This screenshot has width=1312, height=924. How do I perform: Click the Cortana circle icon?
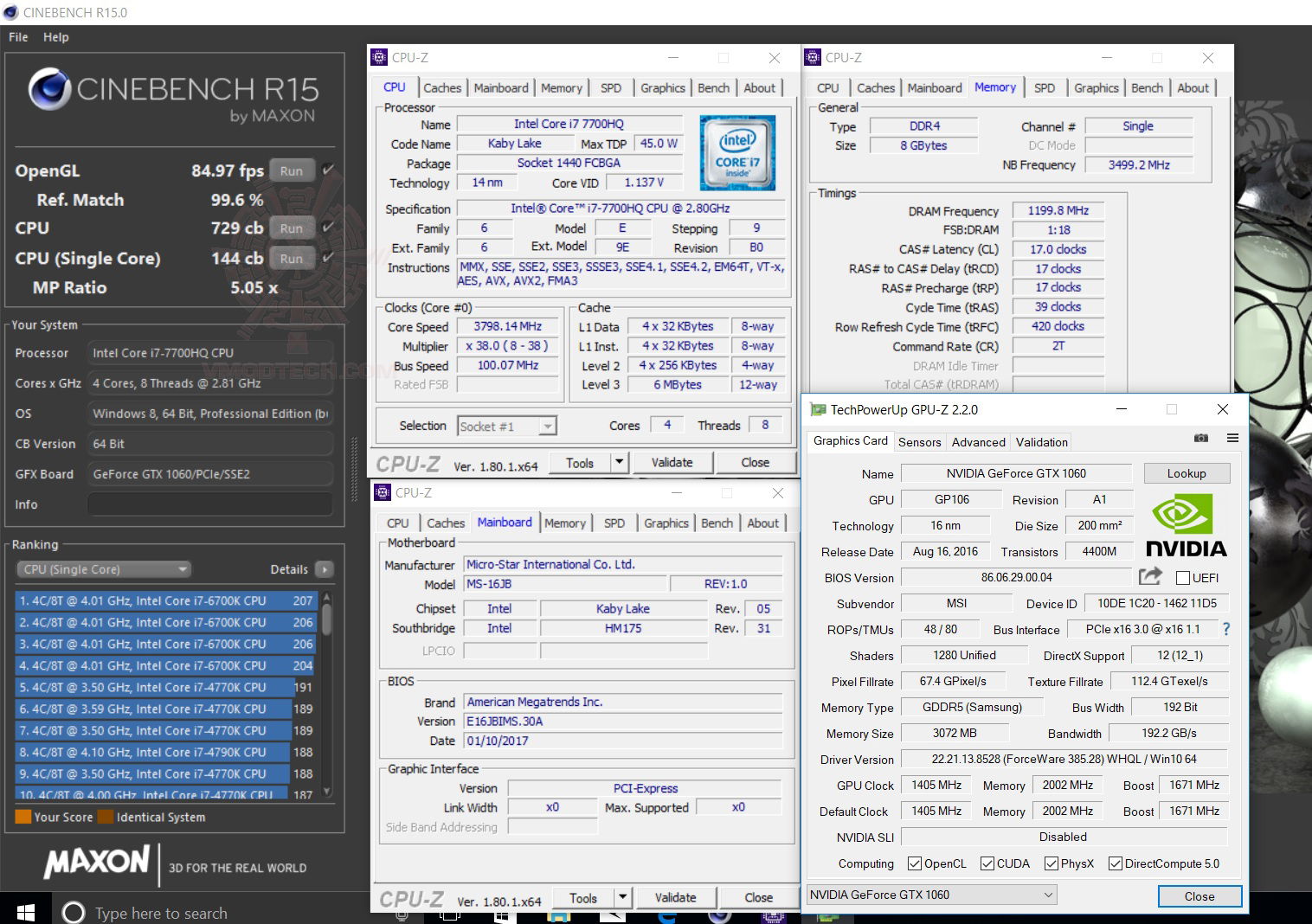(74, 913)
